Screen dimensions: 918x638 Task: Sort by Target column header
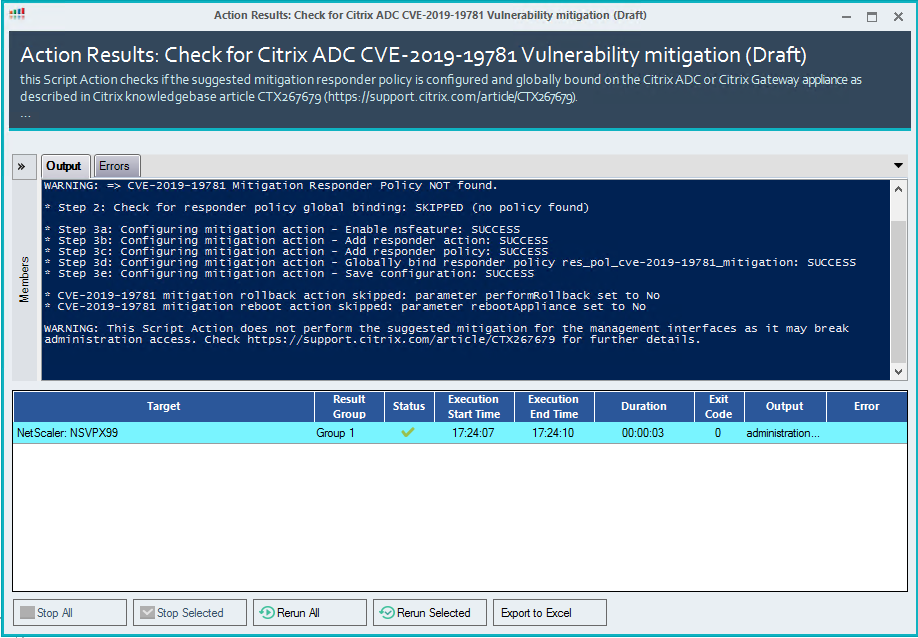pyautogui.click(x=163, y=406)
